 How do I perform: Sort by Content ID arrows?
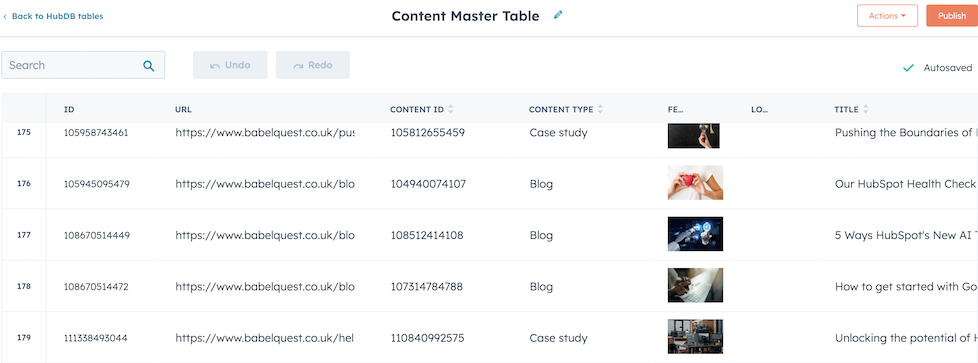[450, 109]
